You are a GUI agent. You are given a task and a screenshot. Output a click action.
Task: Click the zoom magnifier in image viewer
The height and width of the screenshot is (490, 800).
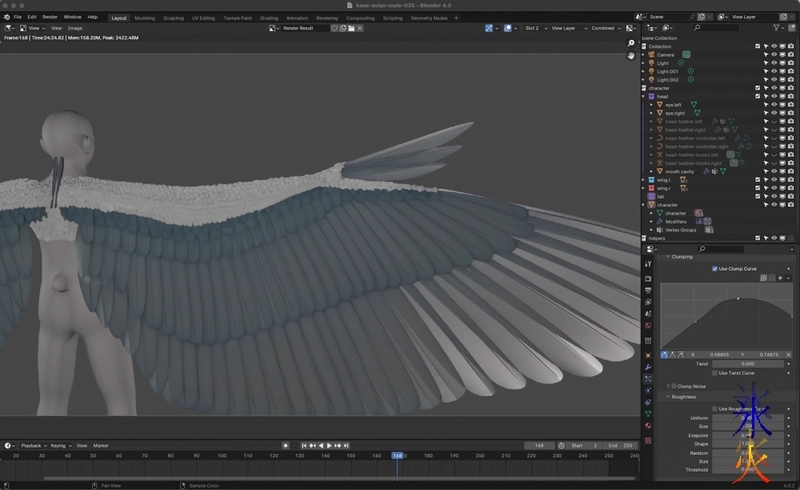pyautogui.click(x=631, y=44)
